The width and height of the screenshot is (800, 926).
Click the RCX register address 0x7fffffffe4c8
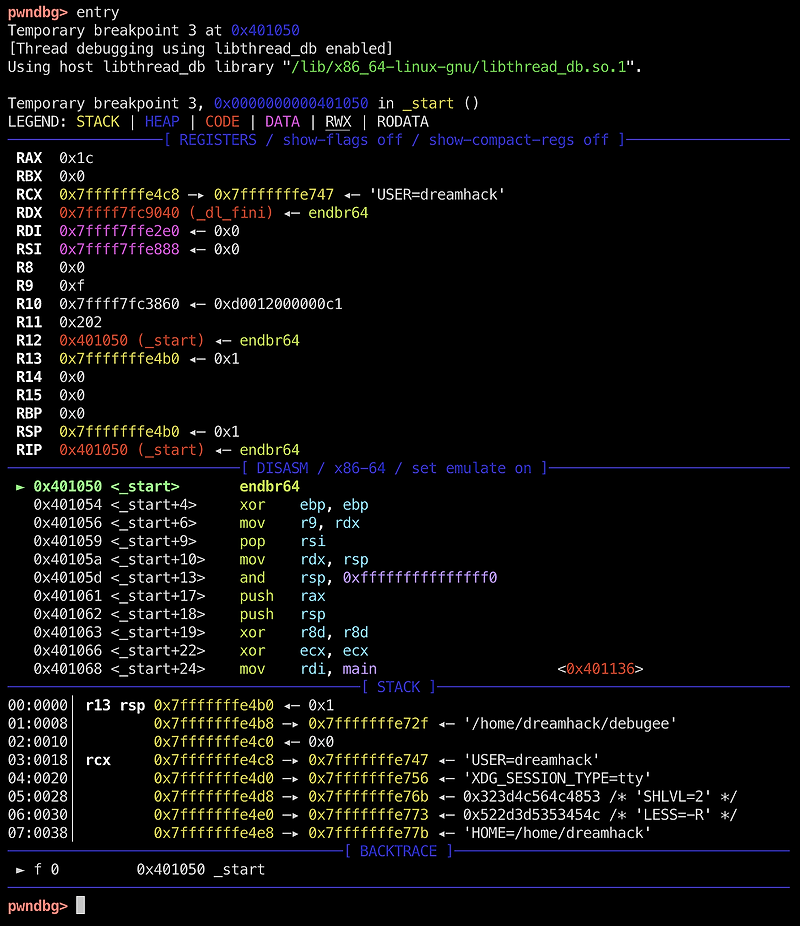(119, 195)
